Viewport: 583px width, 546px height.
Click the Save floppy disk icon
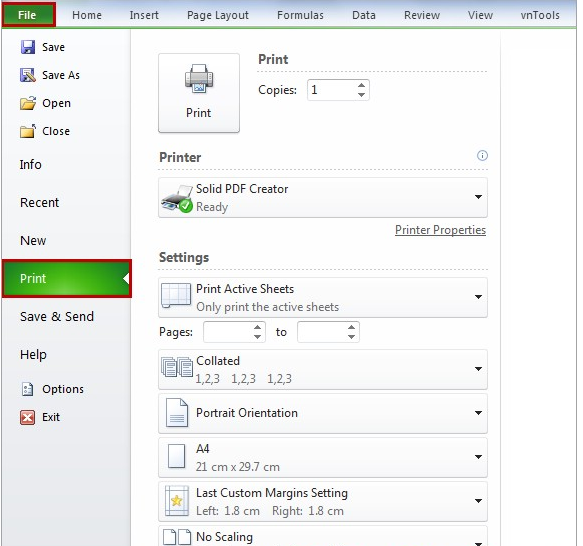tap(28, 47)
